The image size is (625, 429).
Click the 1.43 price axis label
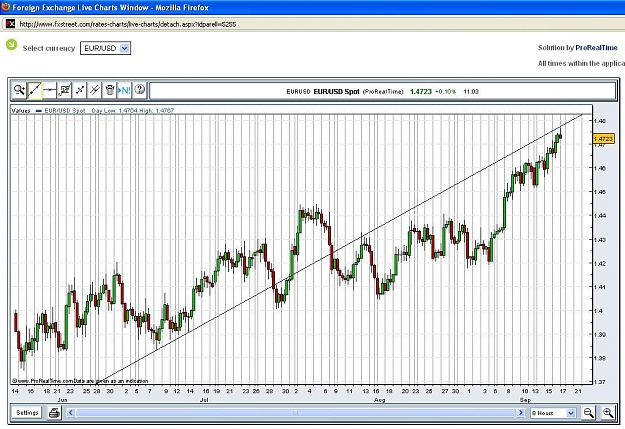point(600,240)
